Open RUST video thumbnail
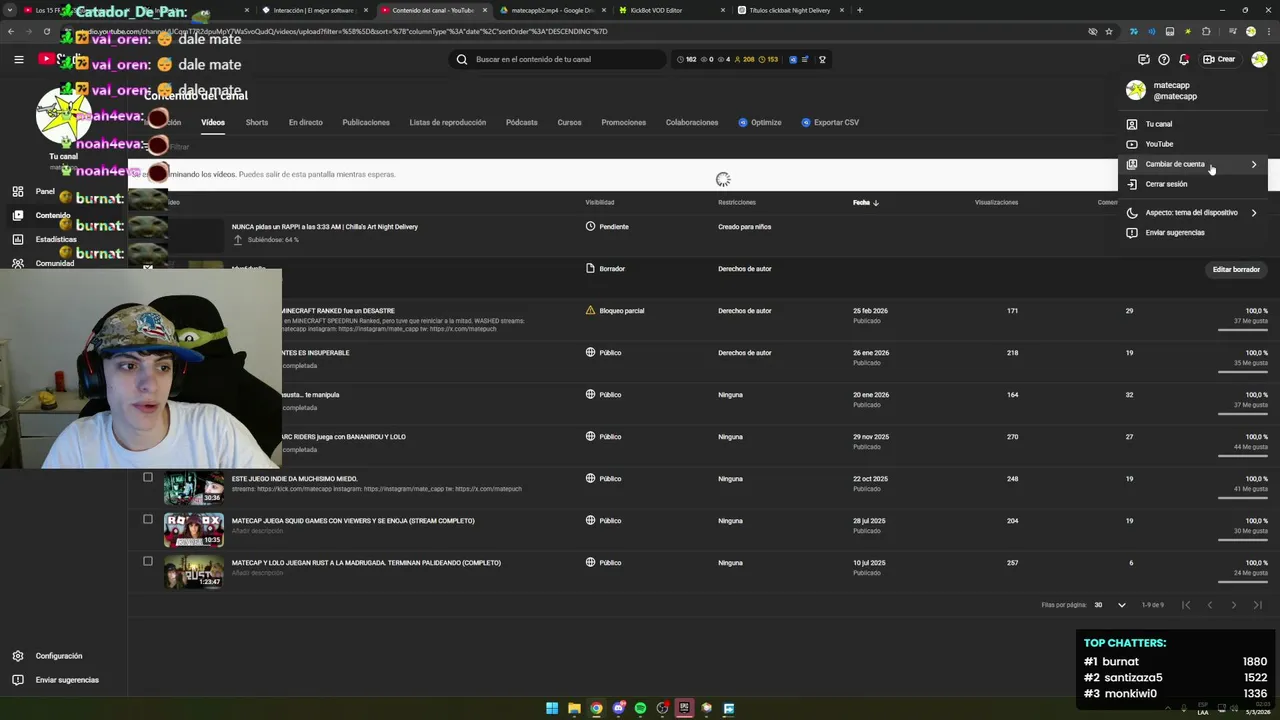This screenshot has height=720, width=1280. pos(194,572)
